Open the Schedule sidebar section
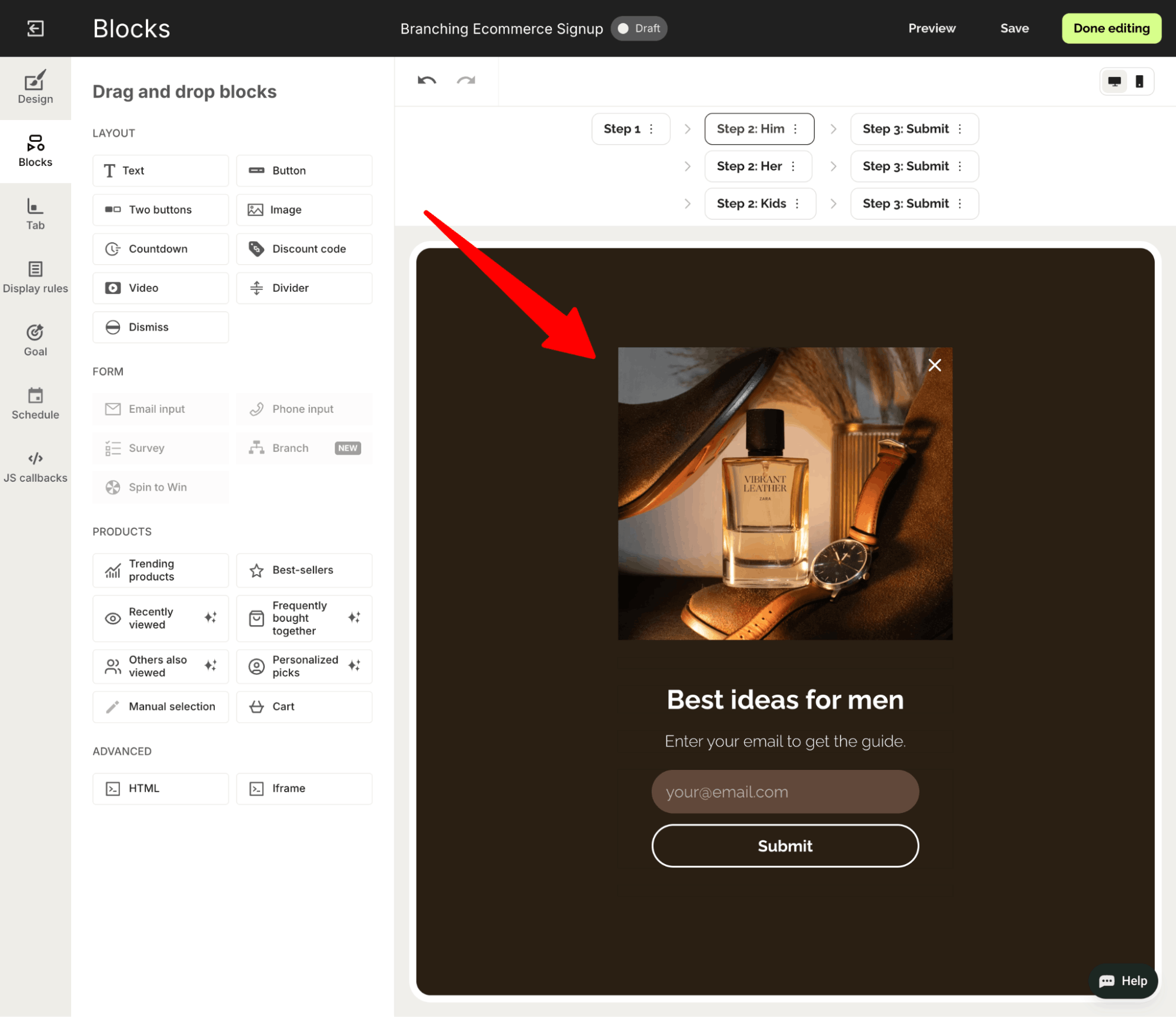1176x1017 pixels. (x=35, y=404)
